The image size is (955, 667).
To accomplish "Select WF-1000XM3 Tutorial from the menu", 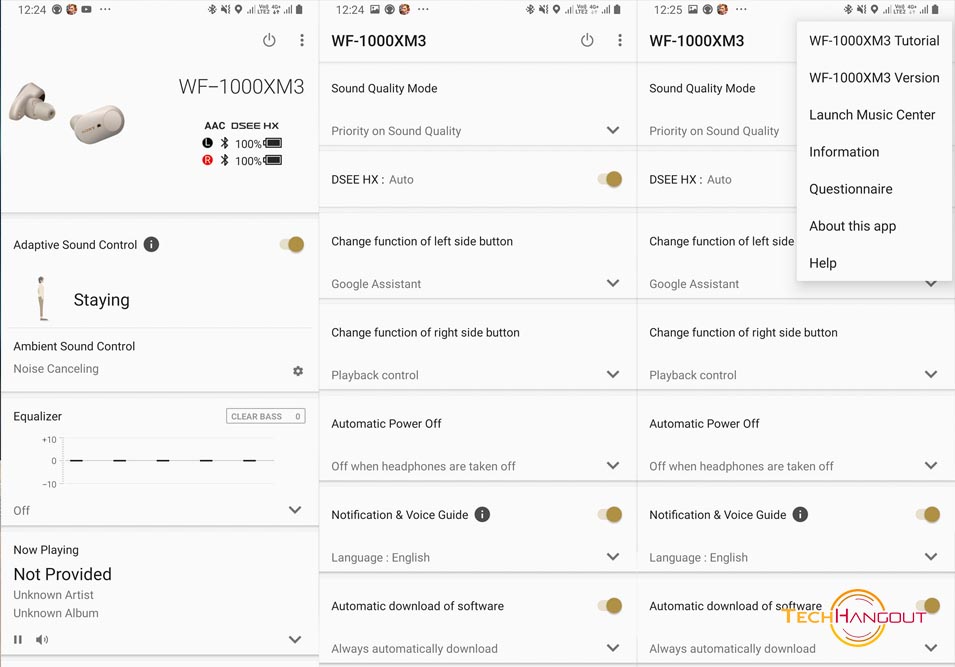I will click(874, 41).
